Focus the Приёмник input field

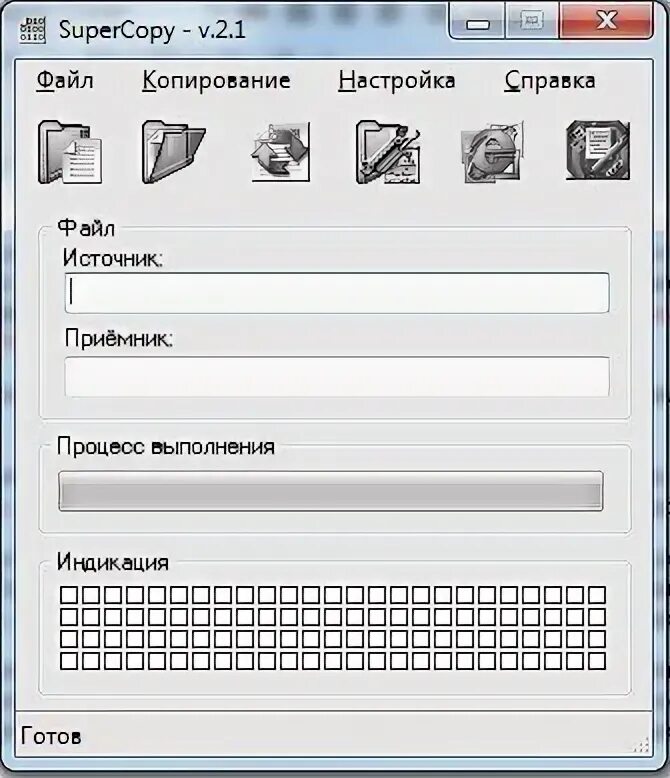click(337, 376)
